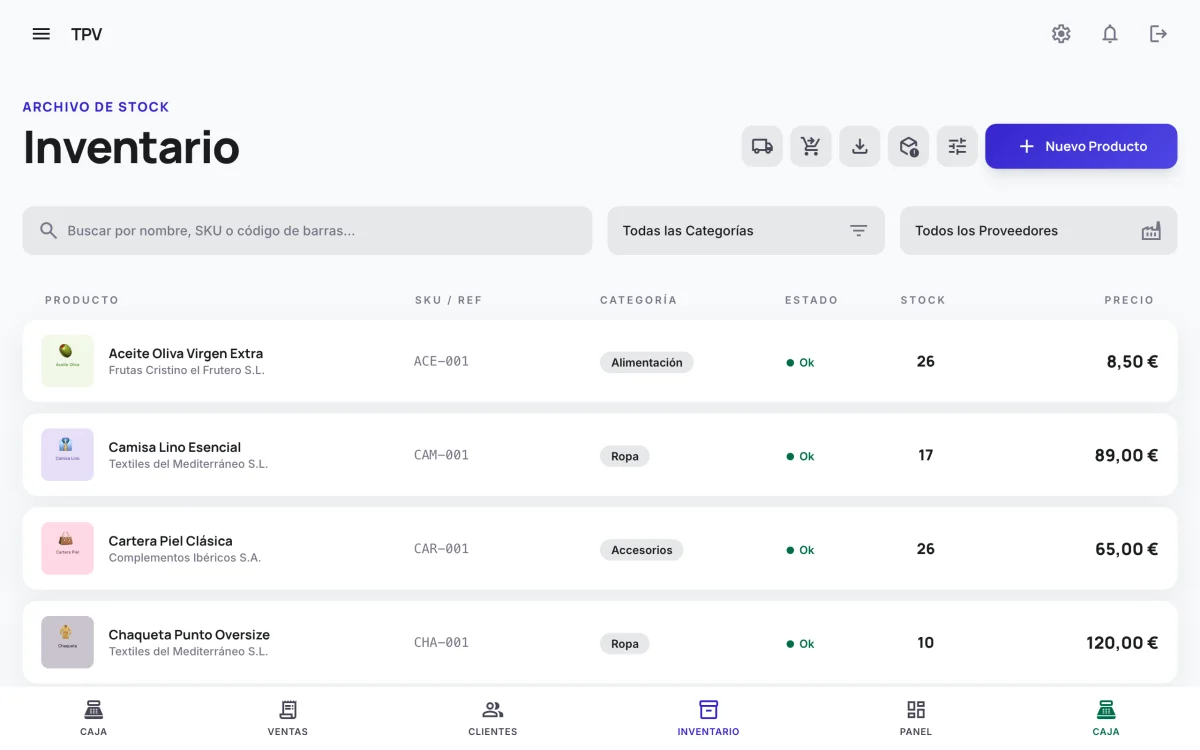Click the filter lines icon in categories

coord(858,231)
